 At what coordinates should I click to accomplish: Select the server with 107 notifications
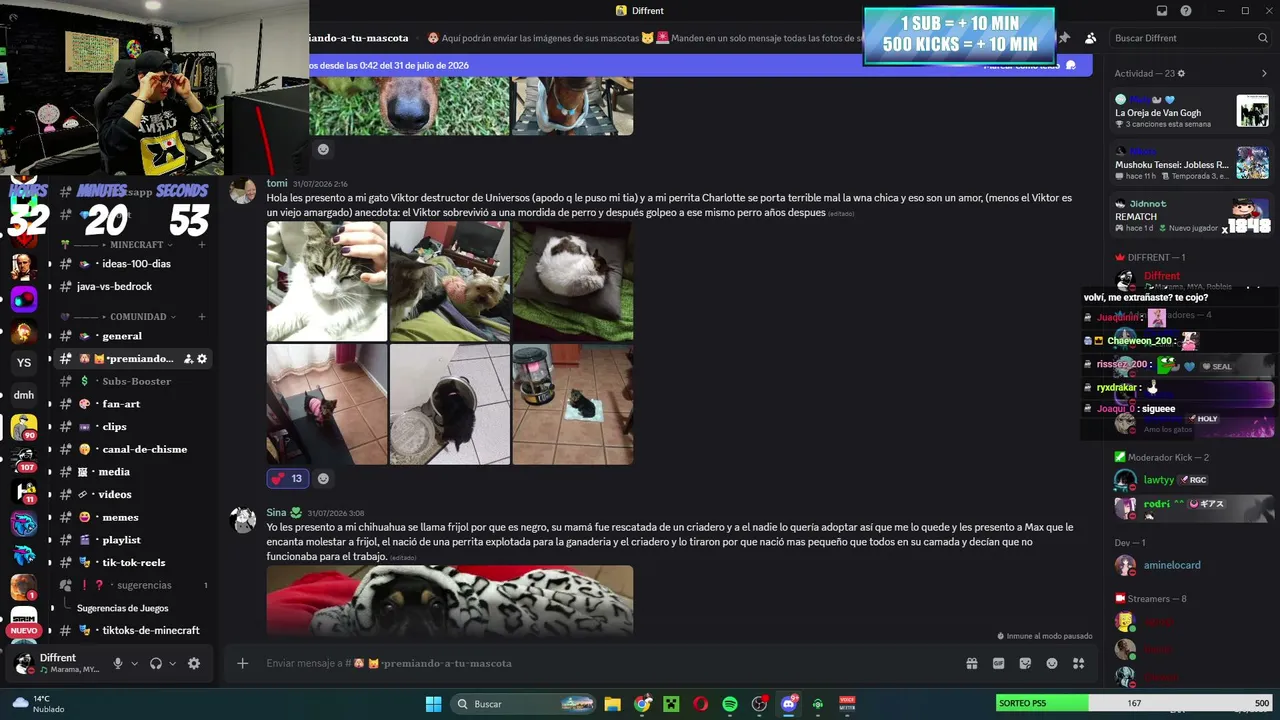tap(24, 459)
